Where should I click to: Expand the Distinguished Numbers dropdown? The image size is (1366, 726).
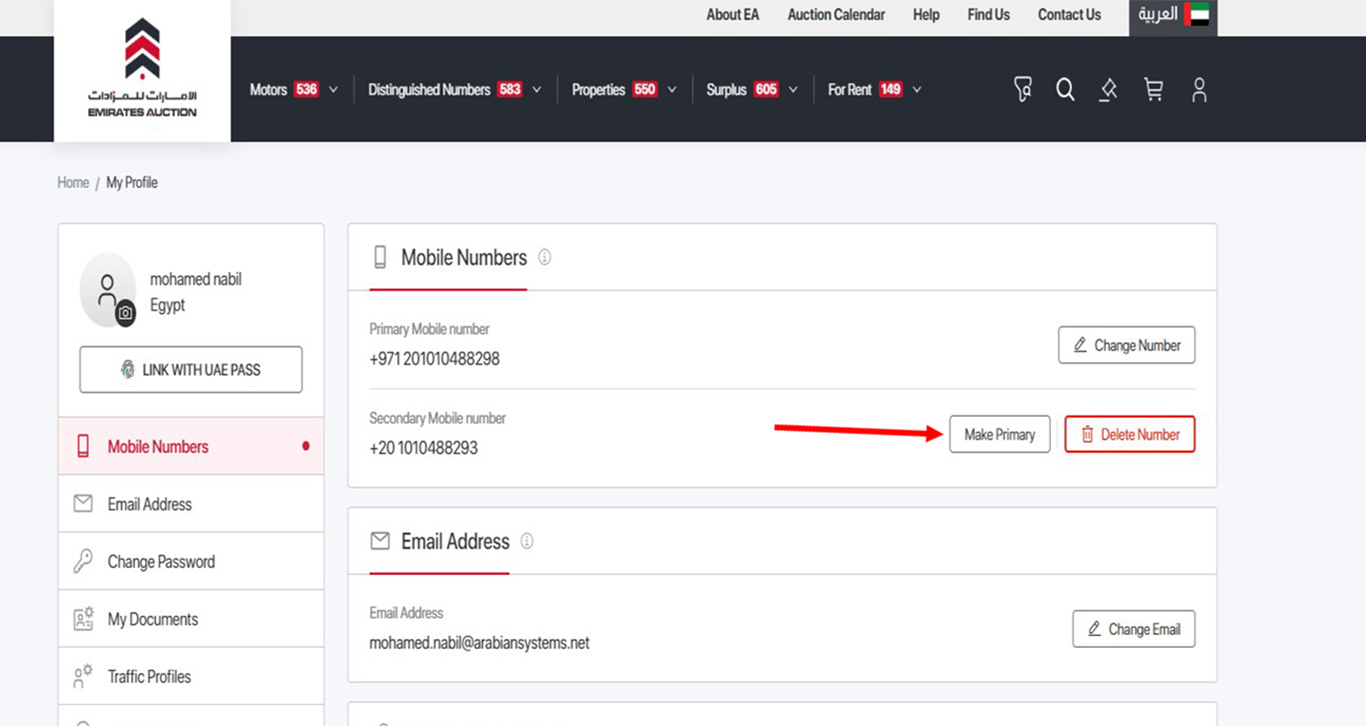coord(454,90)
